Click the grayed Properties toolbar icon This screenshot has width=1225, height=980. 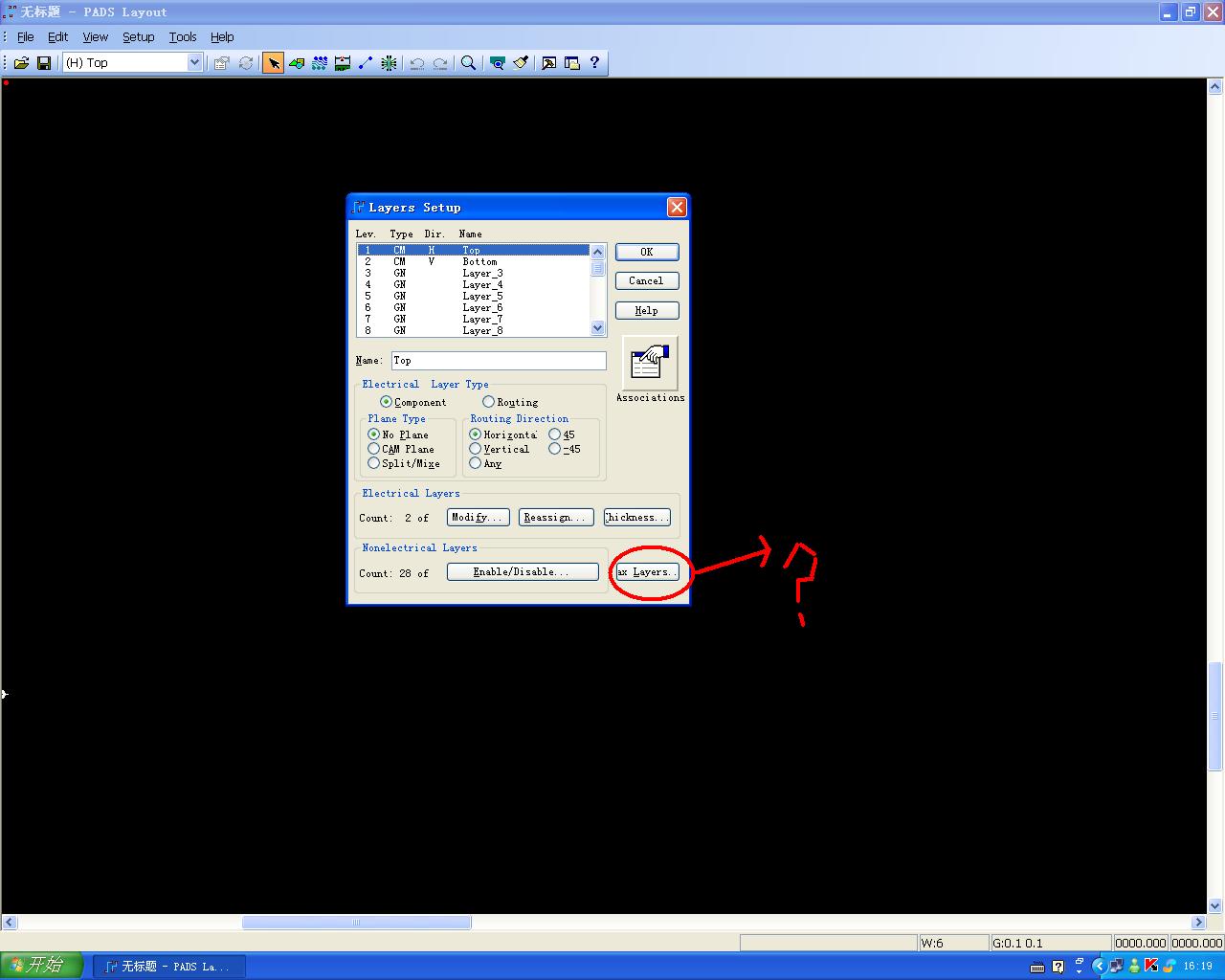tap(222, 63)
